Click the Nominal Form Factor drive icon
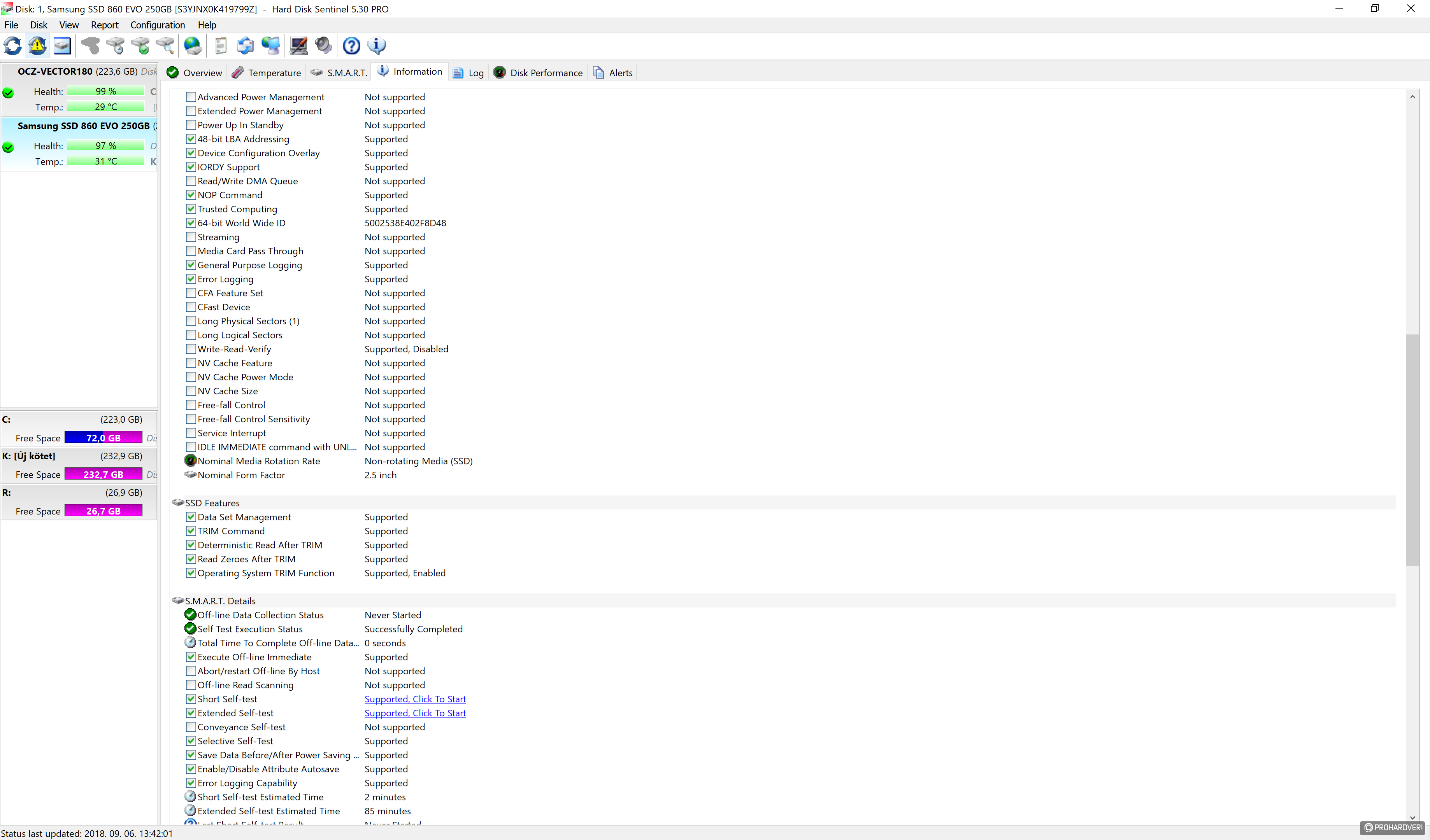 (191, 475)
